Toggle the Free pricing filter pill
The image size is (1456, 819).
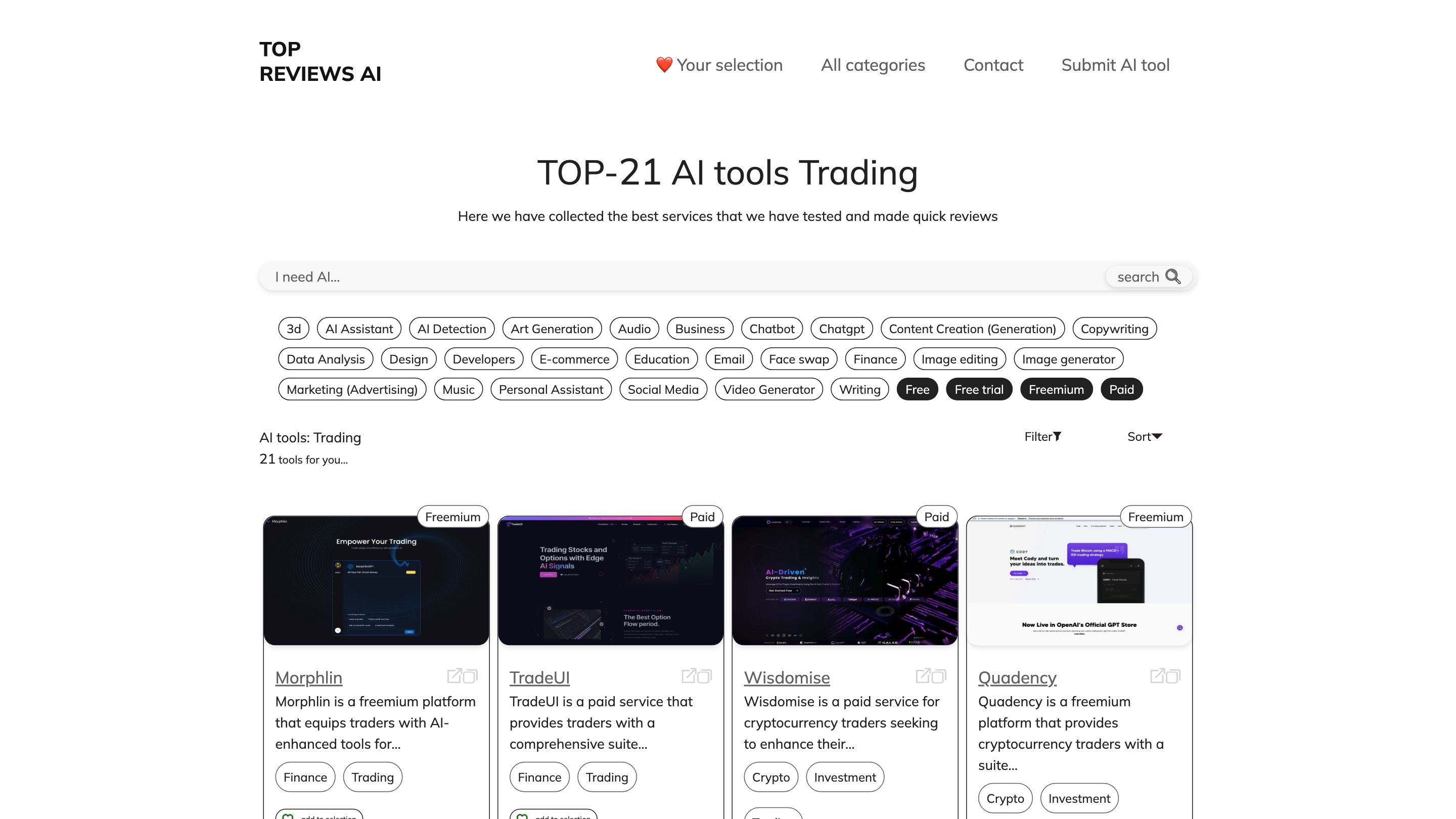[917, 389]
